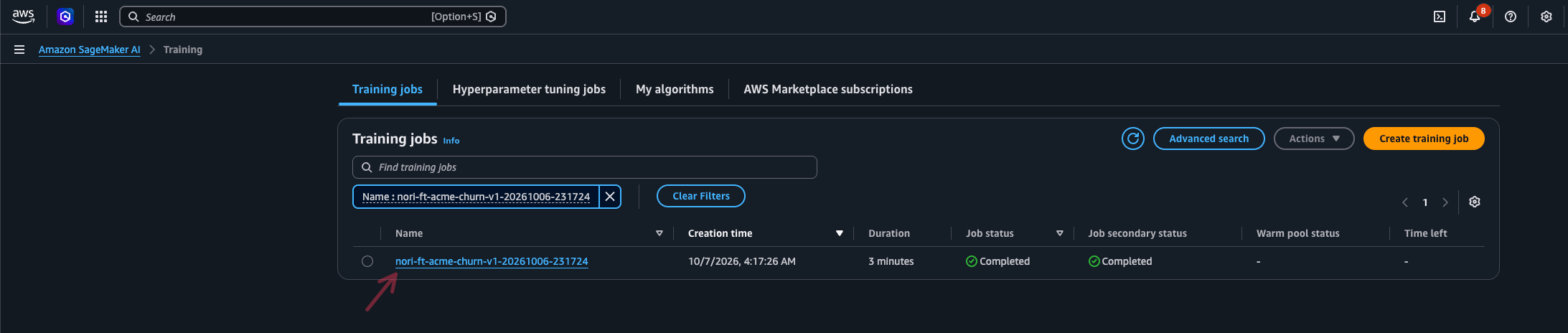Launch the CloudShell terminal icon

click(1440, 17)
